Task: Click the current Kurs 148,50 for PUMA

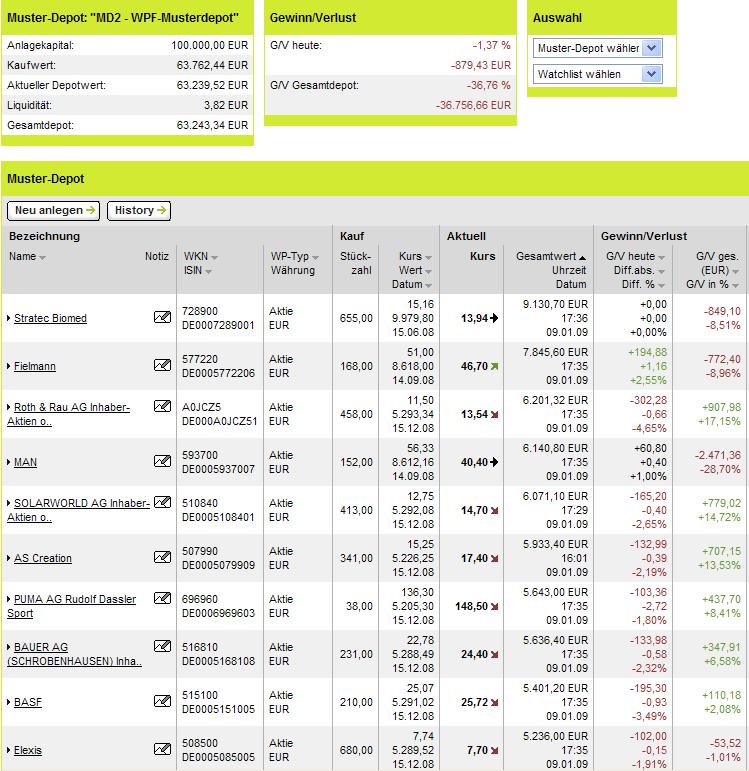Action: 471,606
